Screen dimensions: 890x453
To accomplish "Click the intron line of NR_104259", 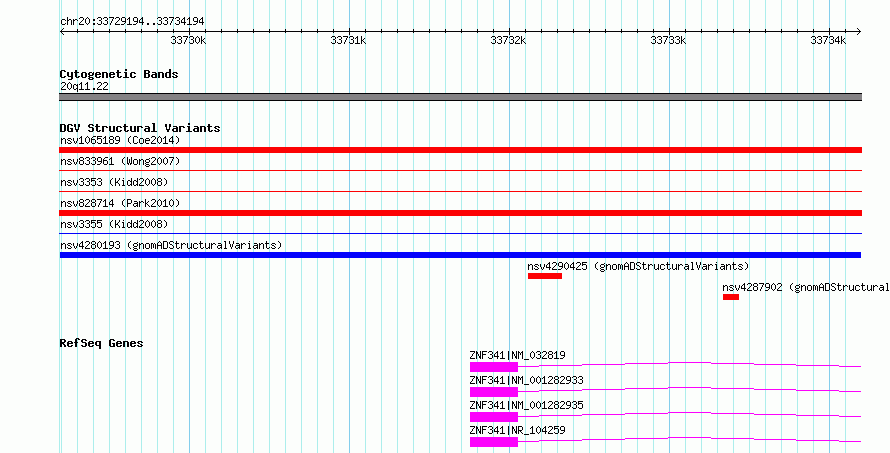I will click(x=690, y=439).
